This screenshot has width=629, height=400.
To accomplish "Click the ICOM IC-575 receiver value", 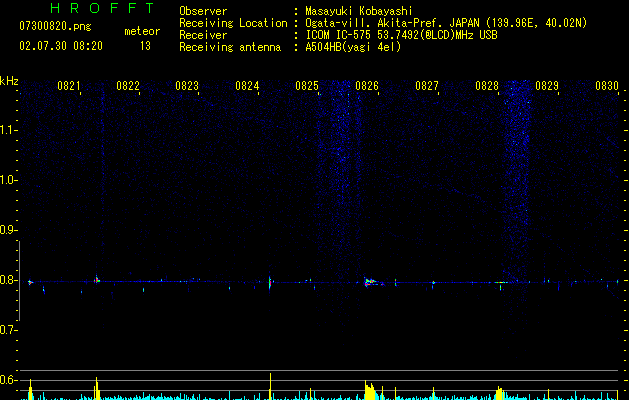I will point(401,35).
